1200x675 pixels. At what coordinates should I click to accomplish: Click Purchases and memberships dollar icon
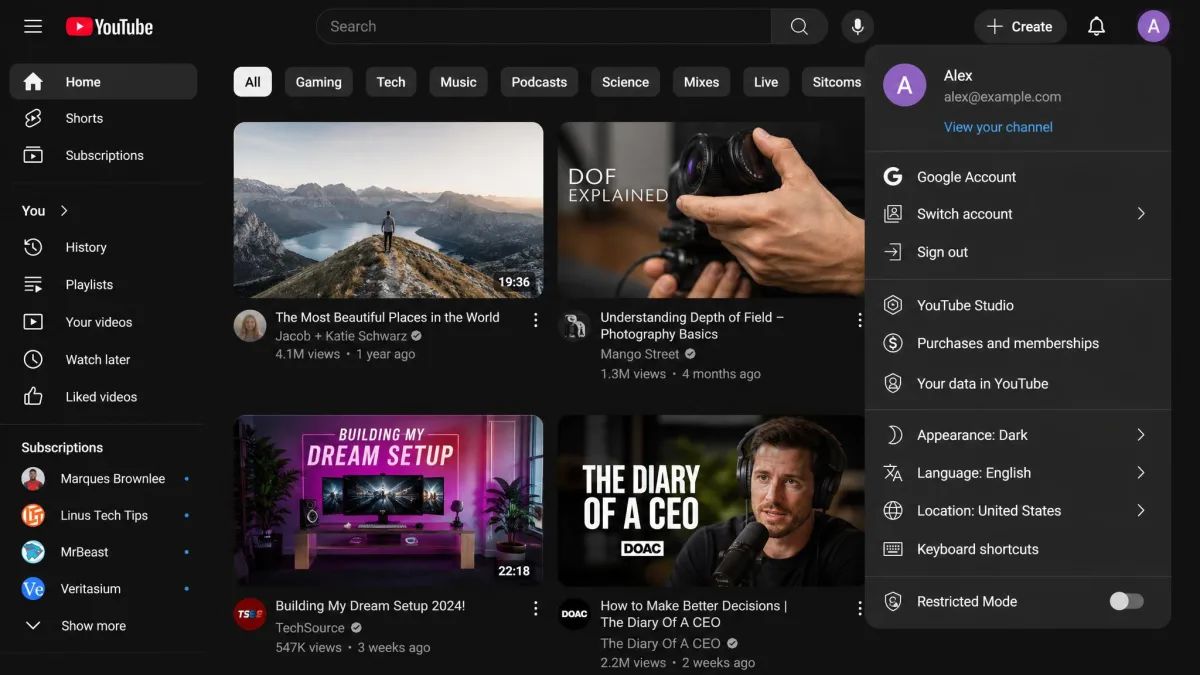click(893, 343)
